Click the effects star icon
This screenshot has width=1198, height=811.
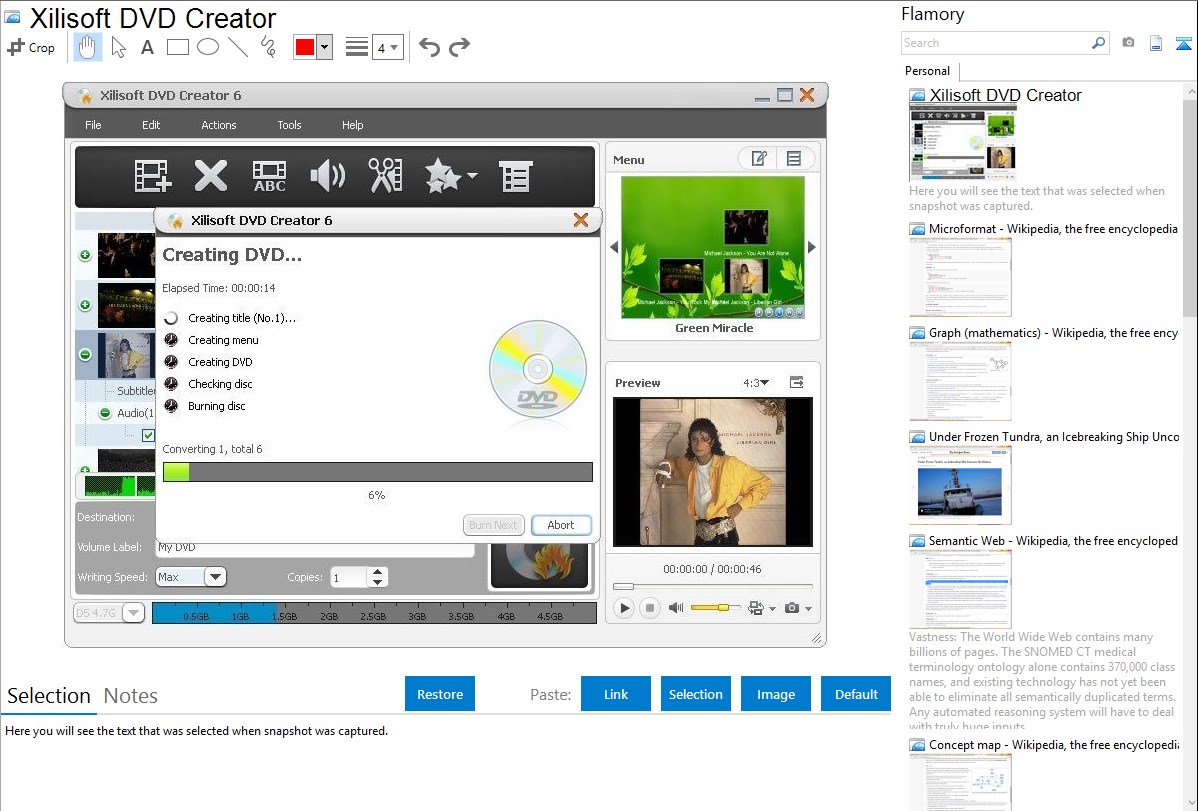point(443,176)
